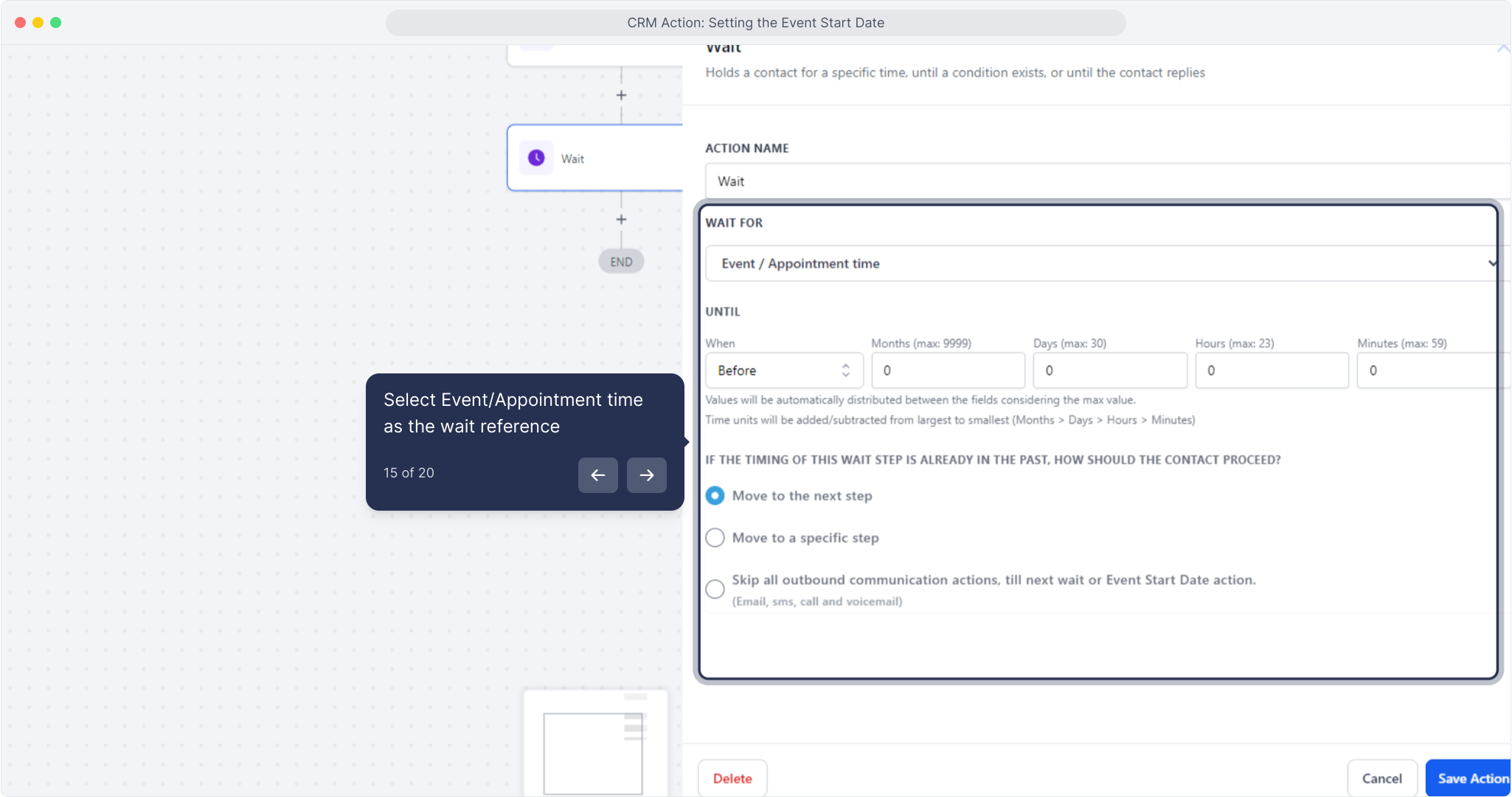This screenshot has height=797, width=1512.
Task: Select Move to the next step radio
Action: tap(715, 496)
